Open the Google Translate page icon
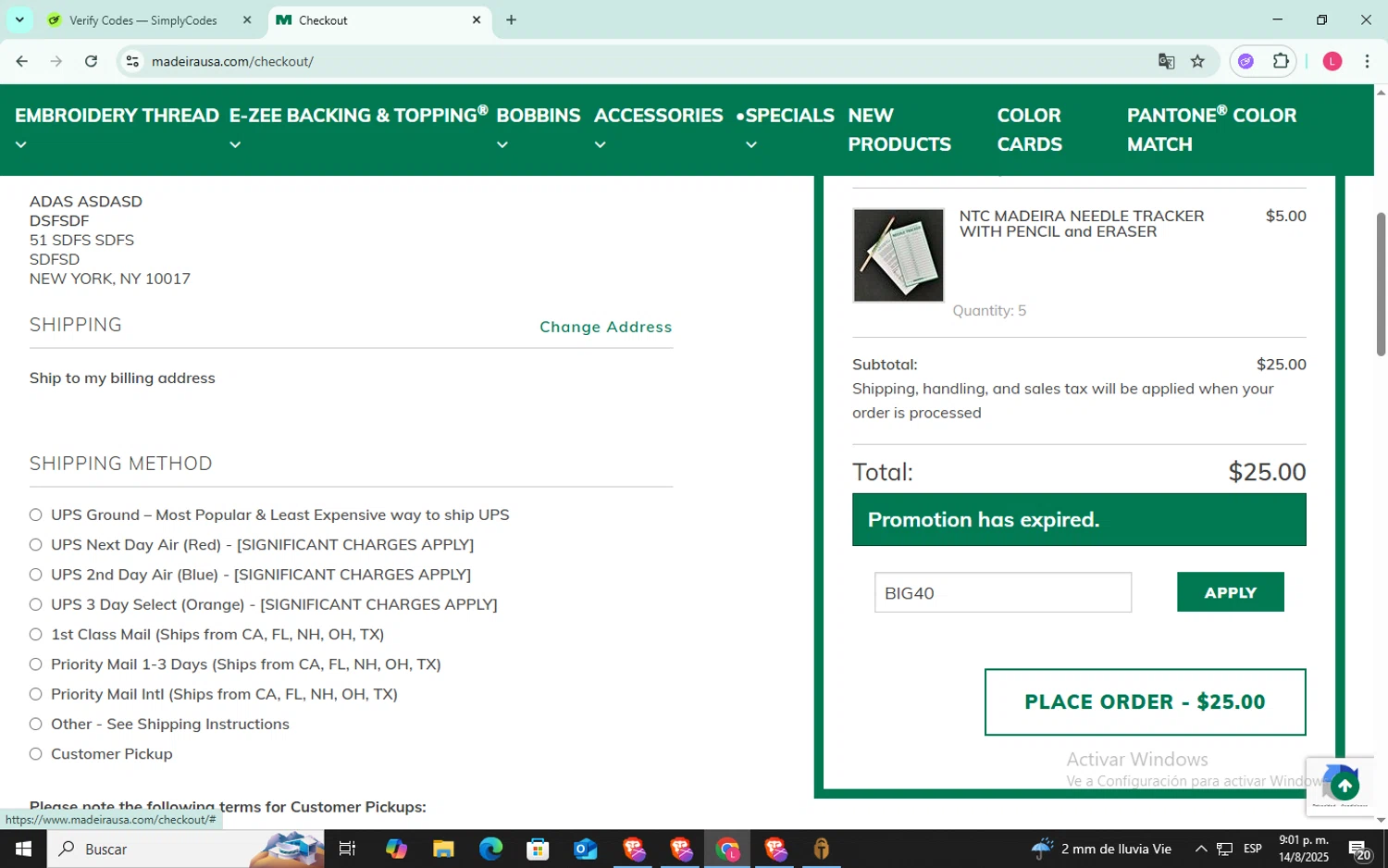1388x868 pixels. pyautogui.click(x=1166, y=61)
